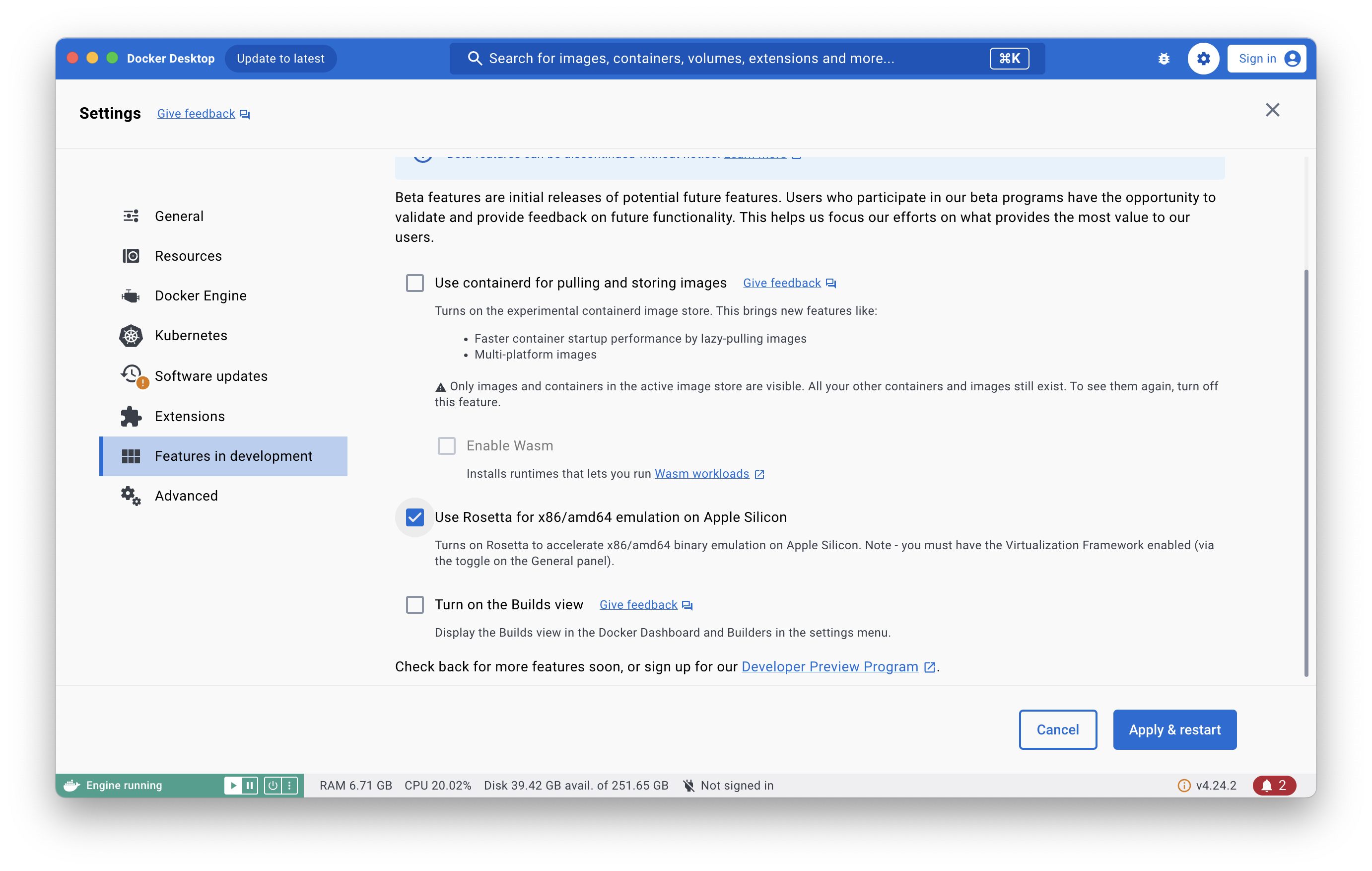Open the notifications bell badge

pyautogui.click(x=1274, y=786)
